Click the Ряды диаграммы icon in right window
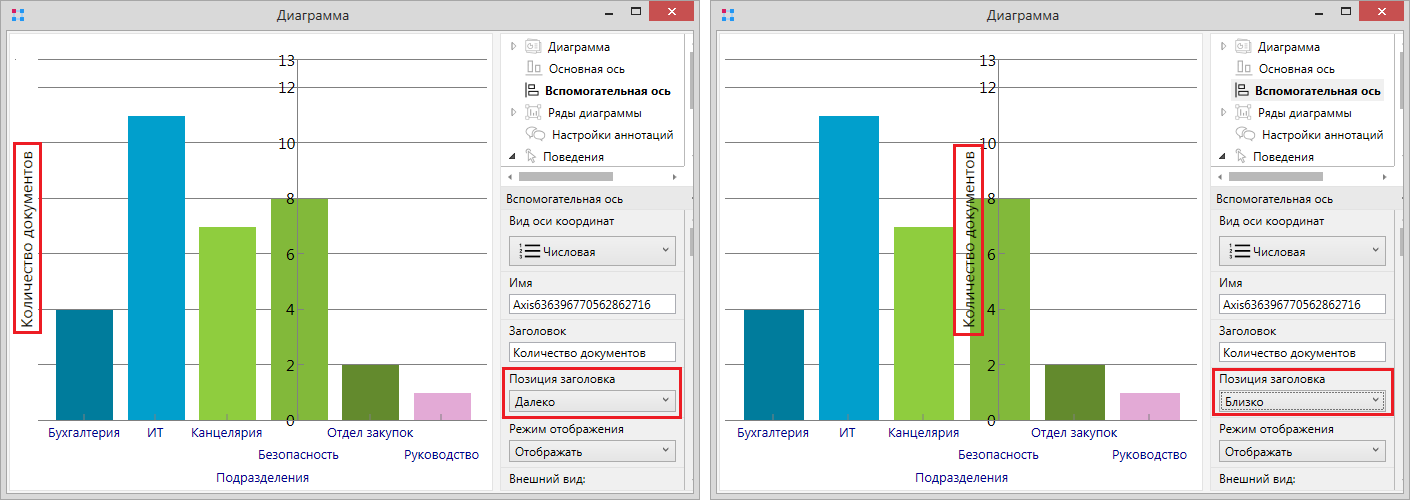The width and height of the screenshot is (1412, 500). 1242,113
